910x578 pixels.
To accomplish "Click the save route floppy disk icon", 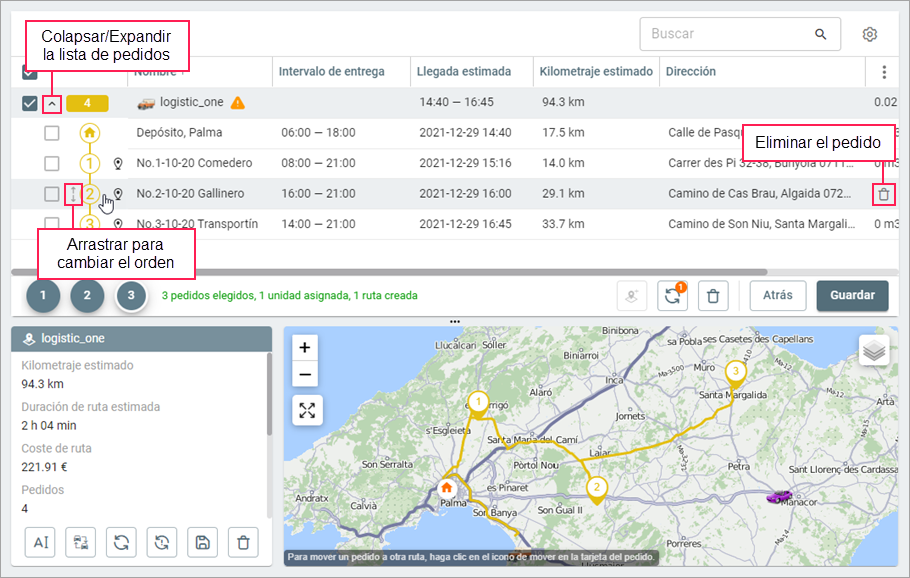I will 203,542.
